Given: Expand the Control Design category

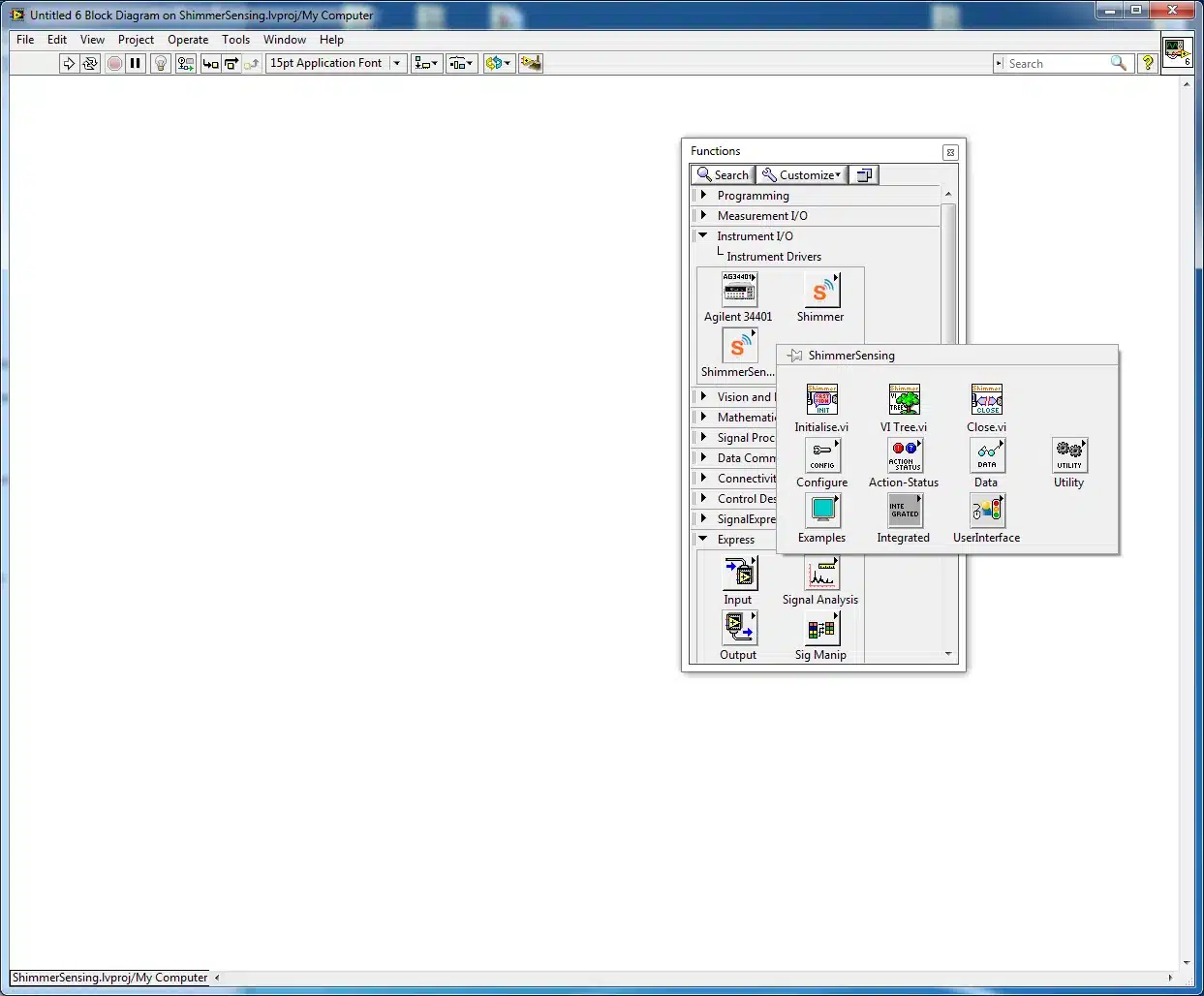Looking at the screenshot, I should (x=704, y=499).
